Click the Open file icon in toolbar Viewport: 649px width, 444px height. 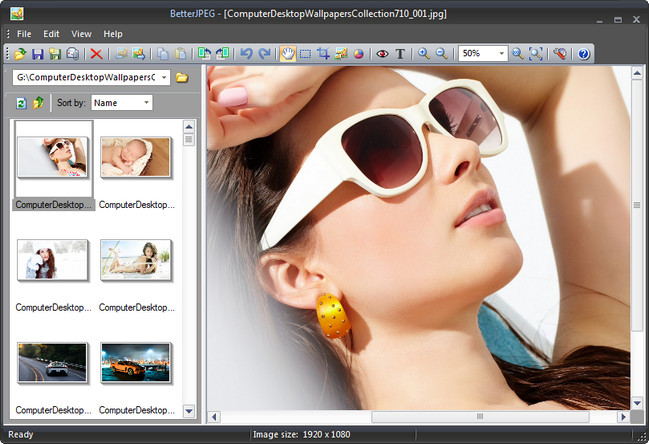pyautogui.click(x=20, y=54)
